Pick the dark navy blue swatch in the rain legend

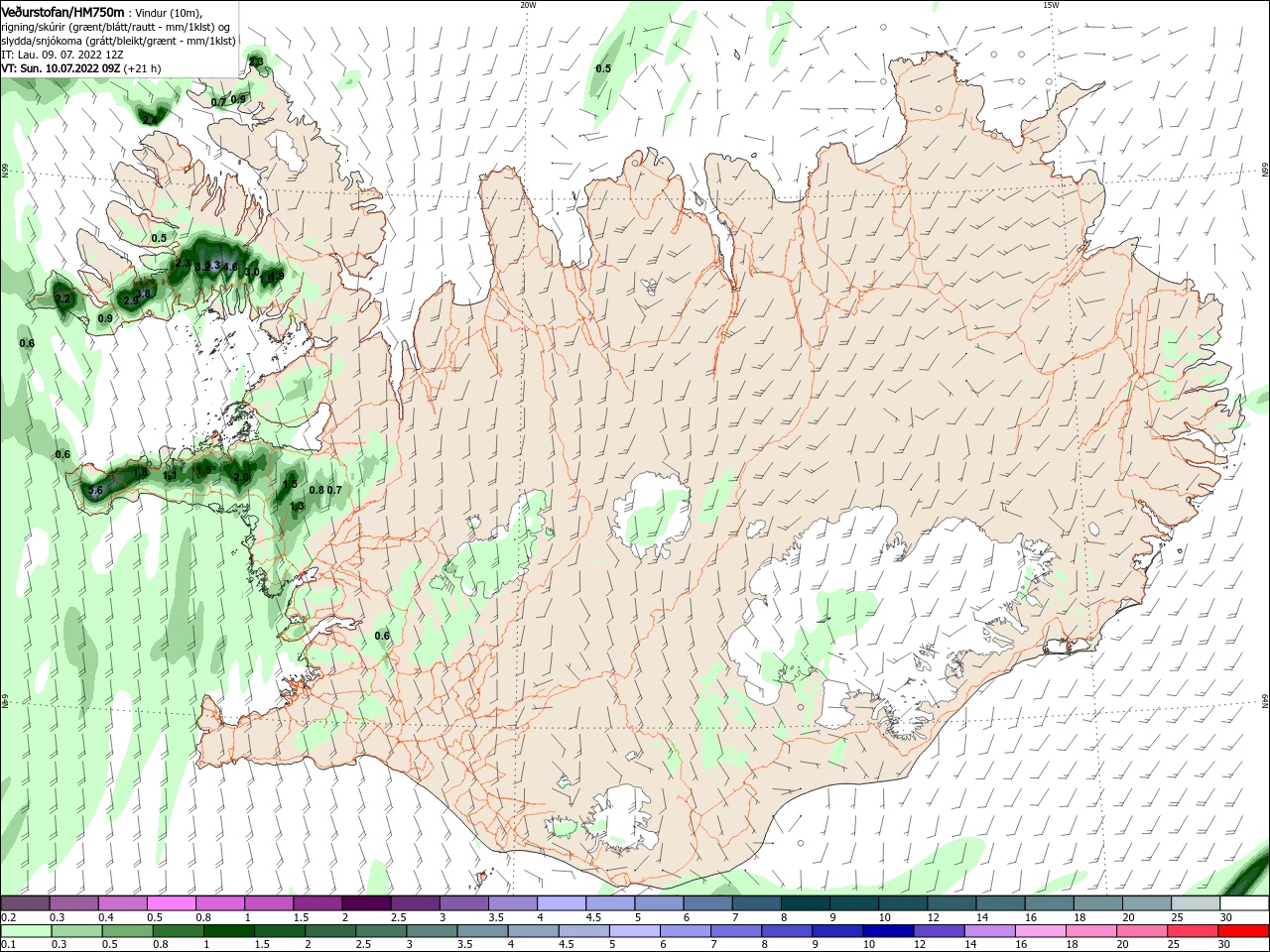(x=887, y=932)
